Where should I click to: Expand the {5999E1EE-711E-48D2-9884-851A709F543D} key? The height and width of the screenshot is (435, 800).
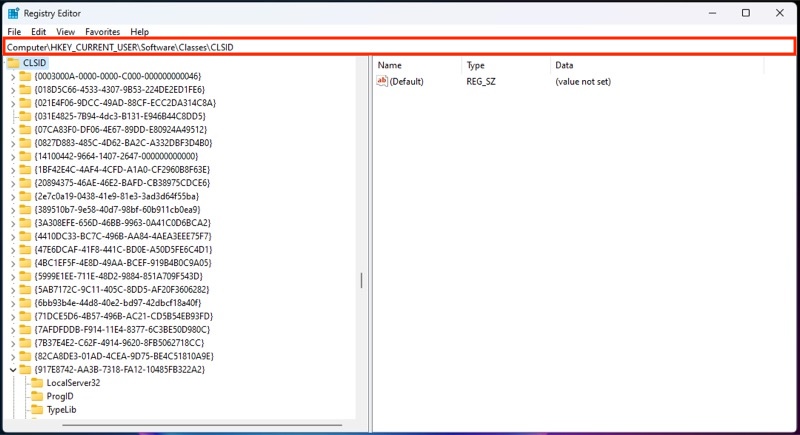click(x=13, y=276)
